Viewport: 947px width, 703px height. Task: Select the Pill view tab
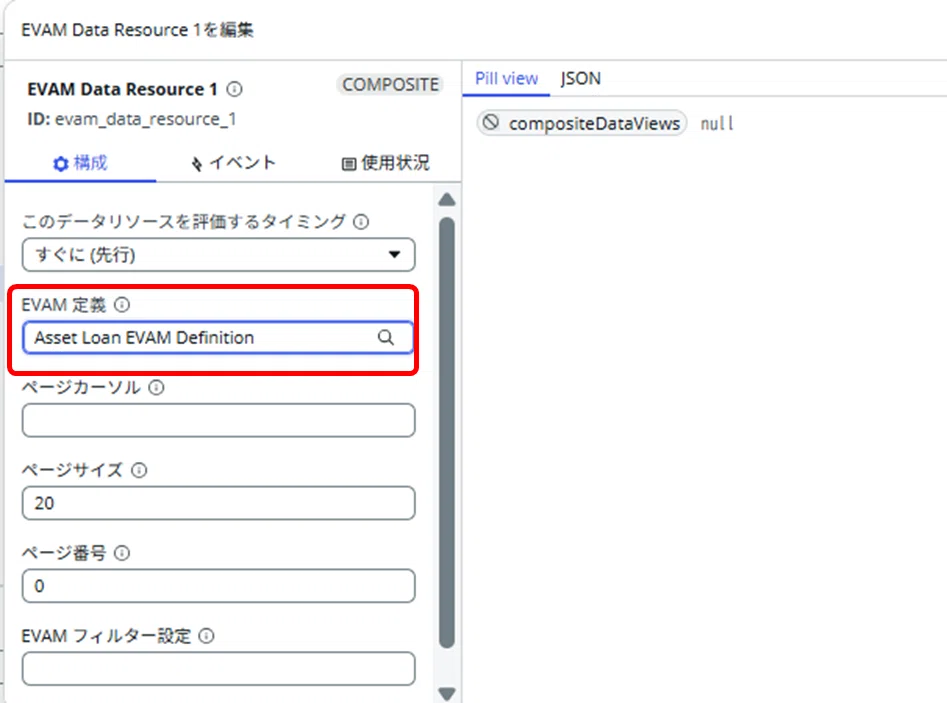(506, 79)
